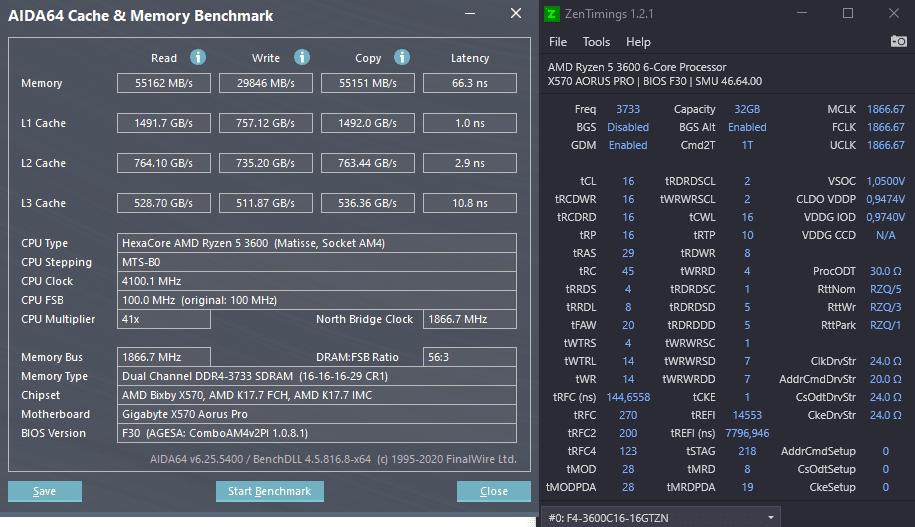Select L3 Cache latency 10.8 ns
This screenshot has width=915, height=527.
[470, 203]
